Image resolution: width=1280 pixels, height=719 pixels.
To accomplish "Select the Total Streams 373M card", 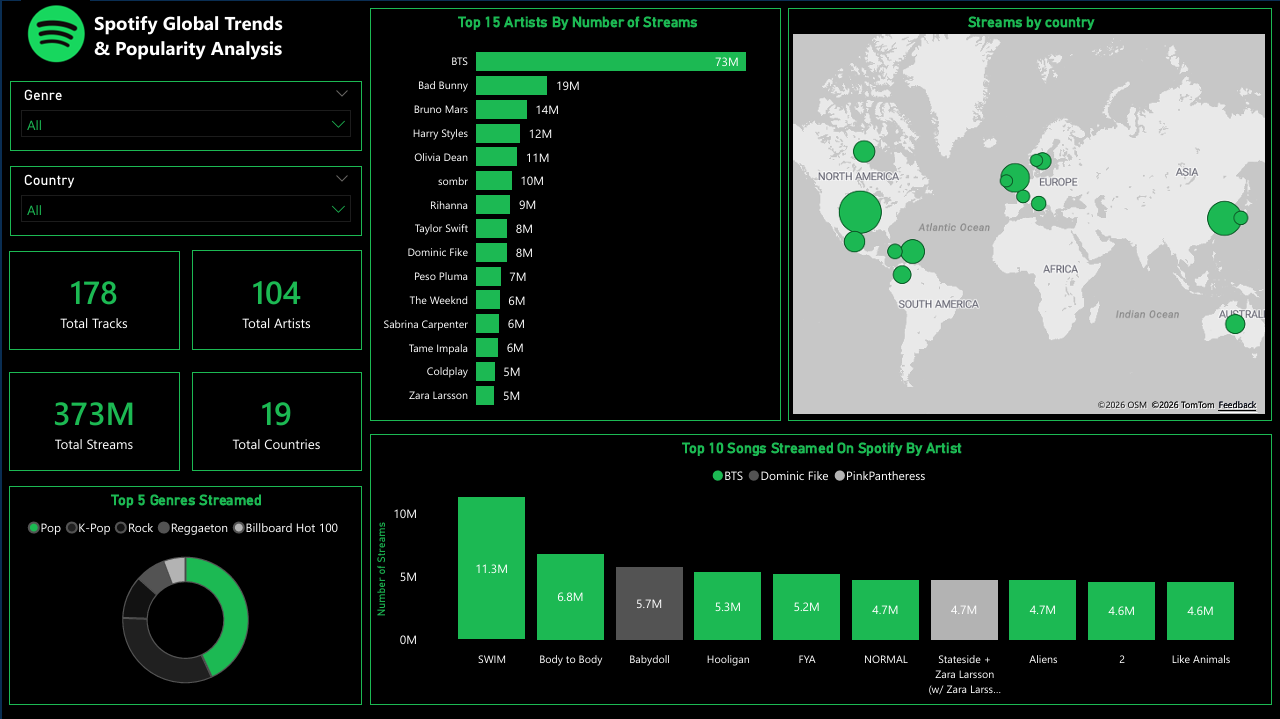I will (x=94, y=421).
